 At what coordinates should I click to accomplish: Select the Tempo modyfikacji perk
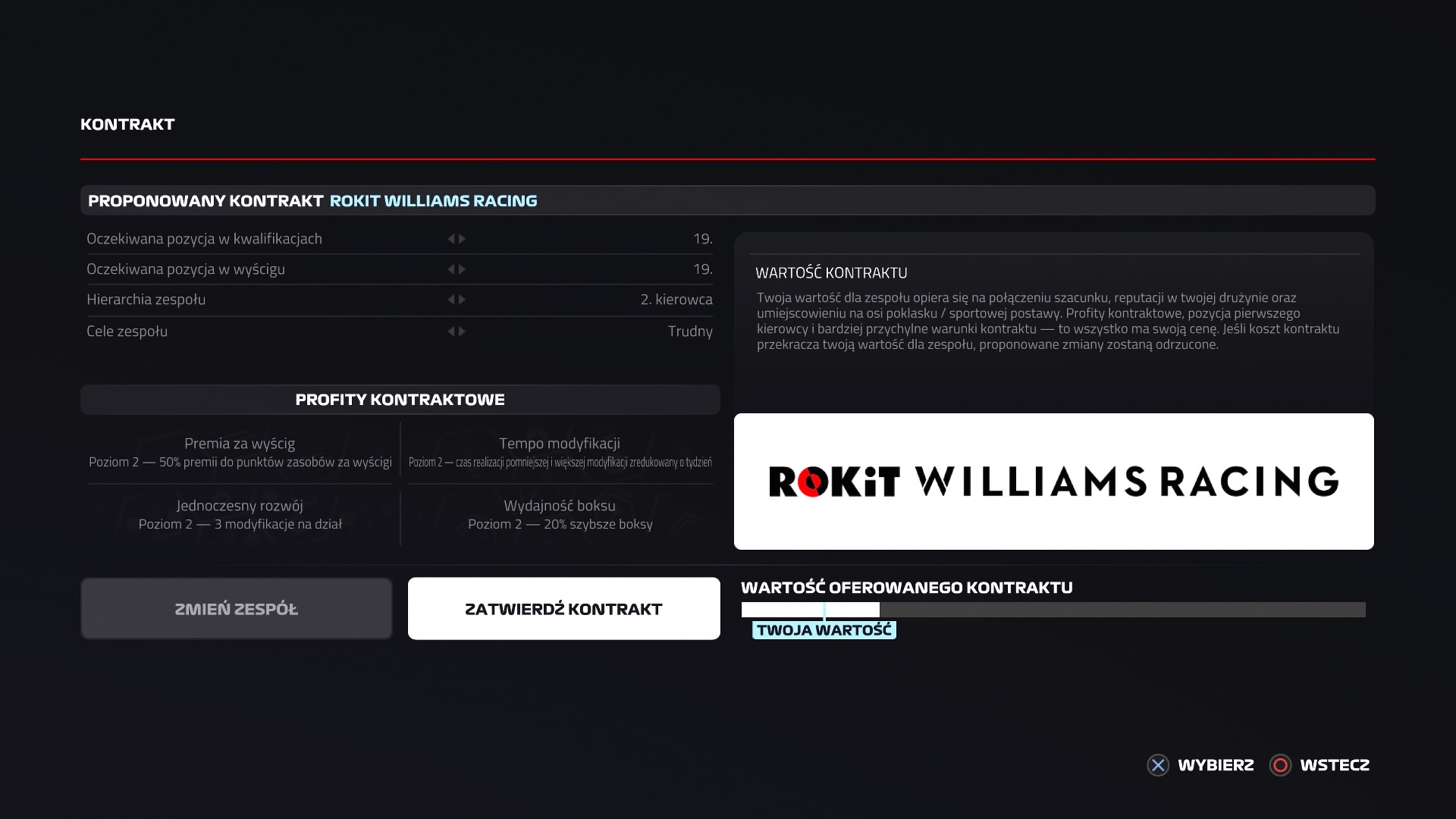coord(560,452)
